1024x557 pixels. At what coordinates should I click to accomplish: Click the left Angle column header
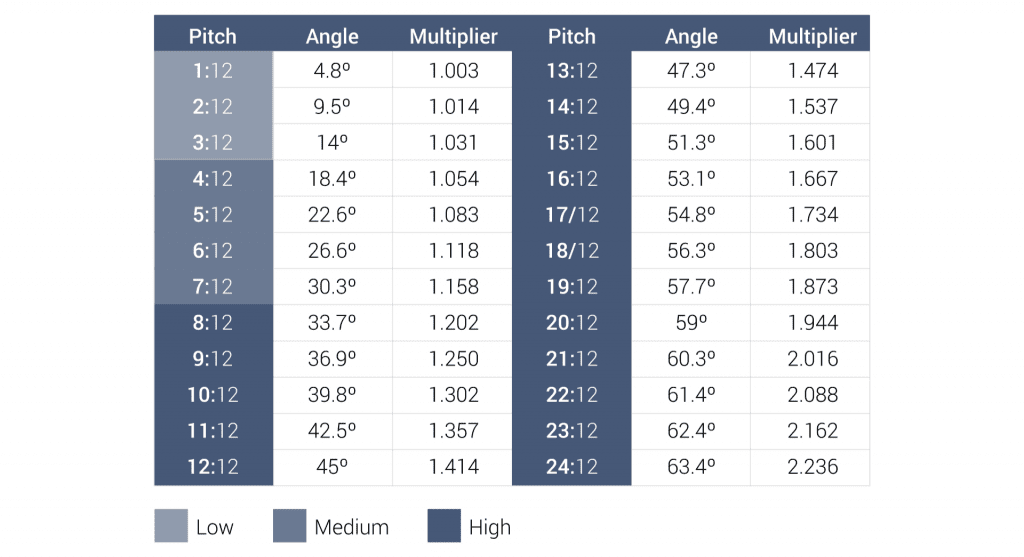tap(332, 37)
